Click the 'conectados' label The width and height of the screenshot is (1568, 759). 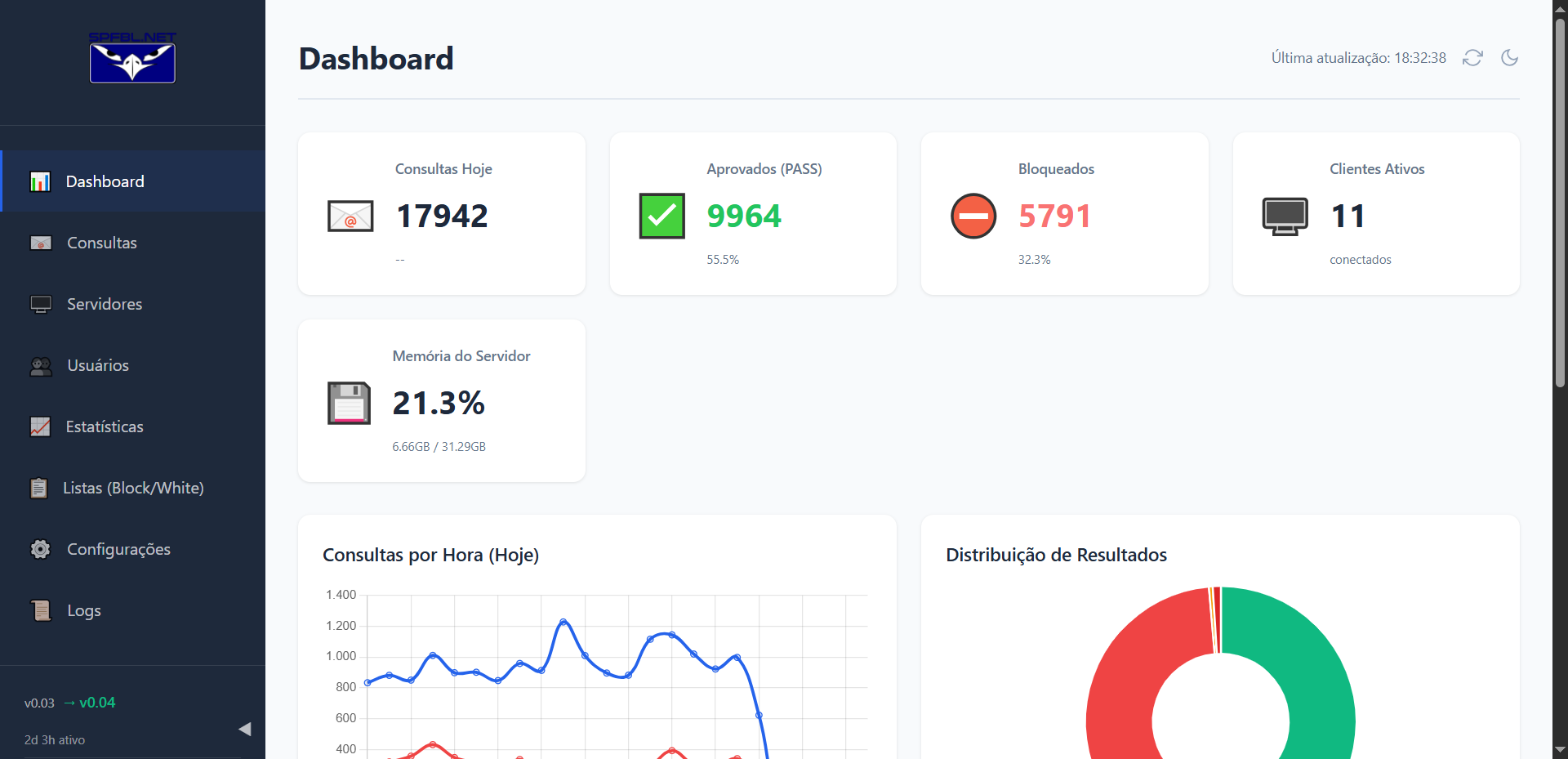(x=1361, y=260)
